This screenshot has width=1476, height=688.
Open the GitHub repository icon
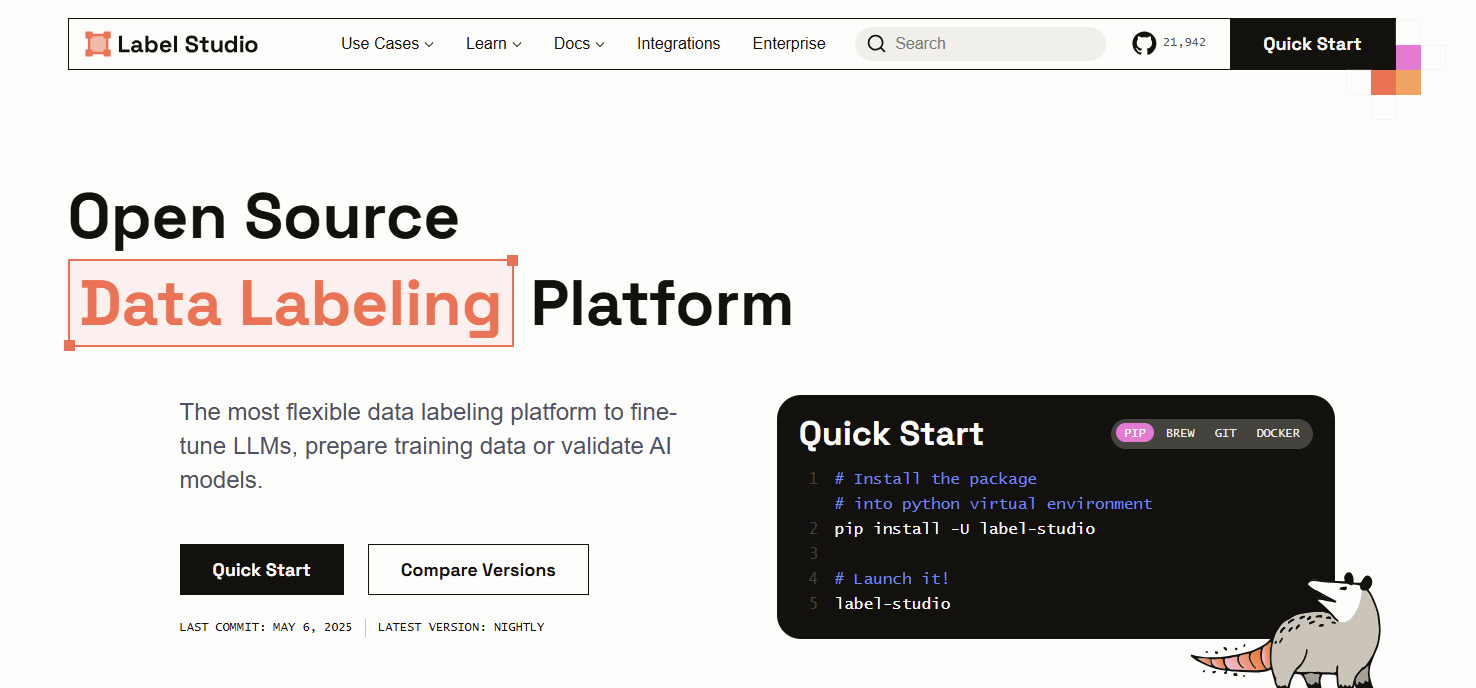click(1144, 43)
